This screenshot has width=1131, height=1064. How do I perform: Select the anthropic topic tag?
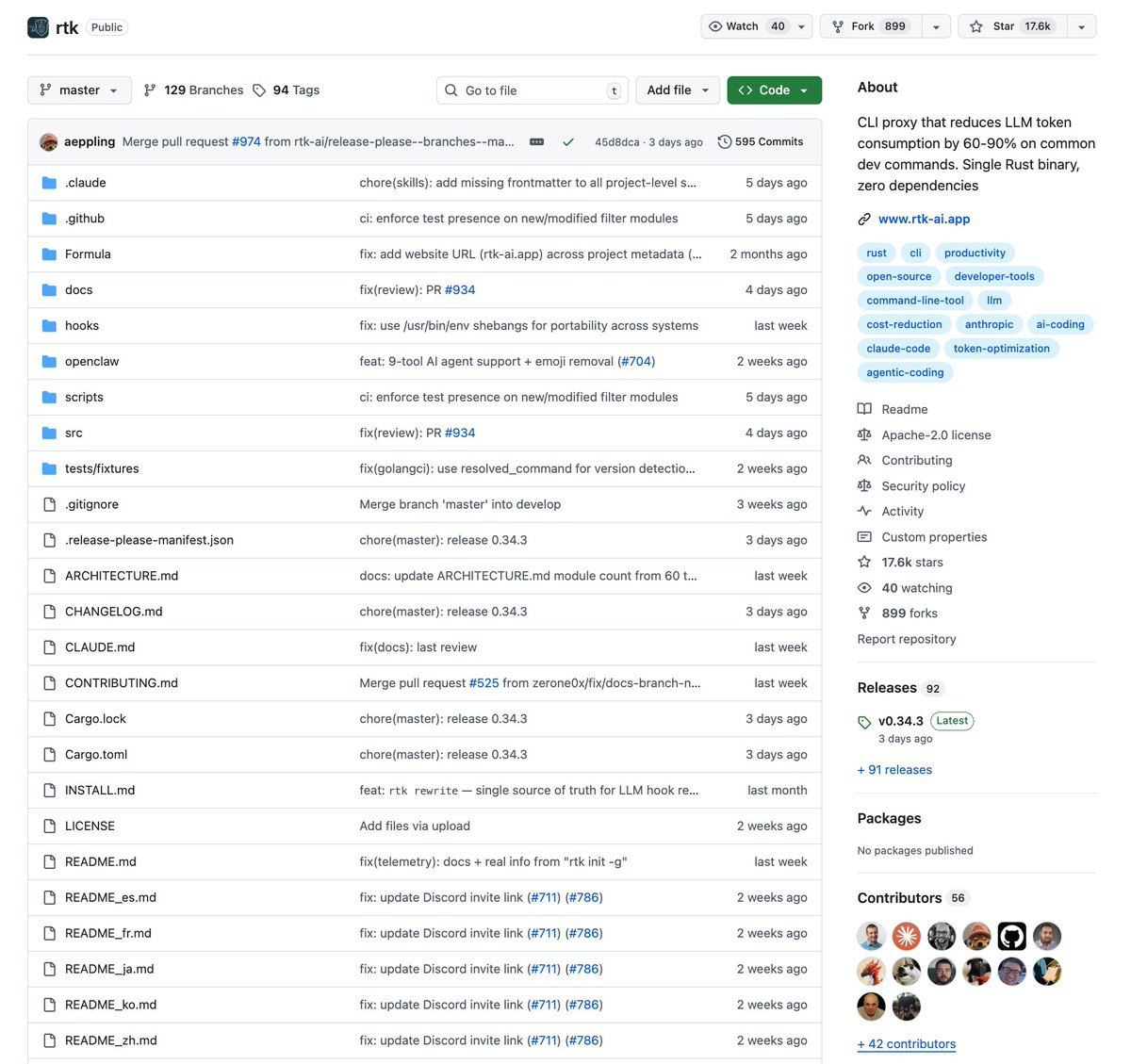coord(989,324)
